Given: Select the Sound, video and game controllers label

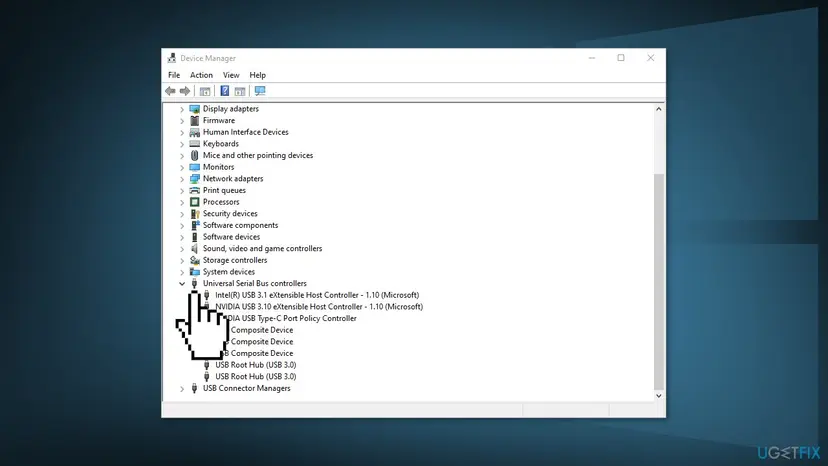Looking at the screenshot, I should pyautogui.click(x=262, y=248).
